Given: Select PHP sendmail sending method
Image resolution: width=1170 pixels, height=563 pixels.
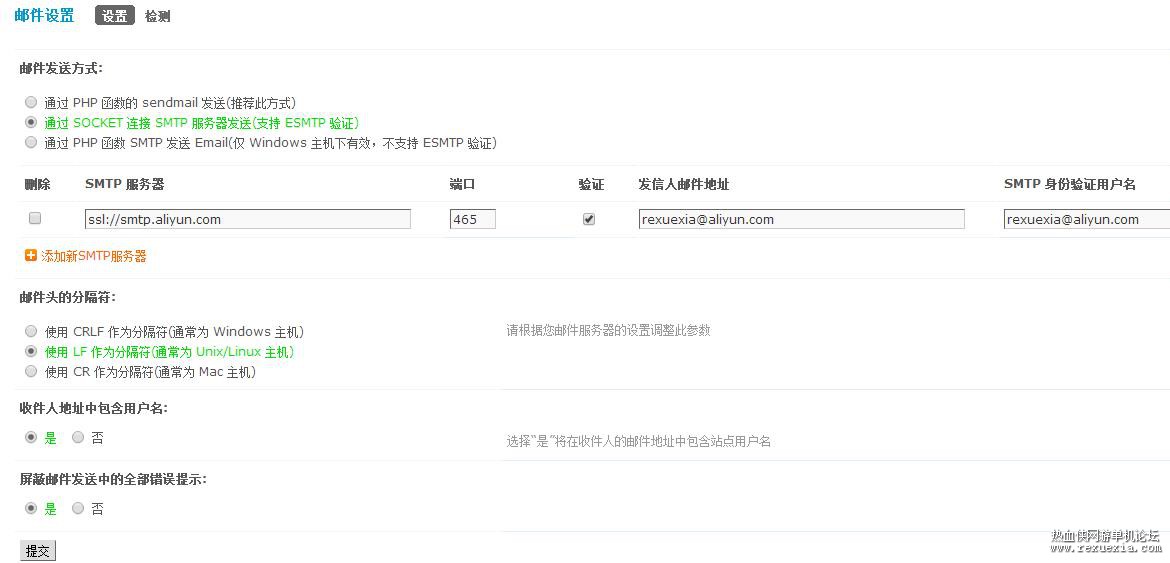Looking at the screenshot, I should (31, 102).
